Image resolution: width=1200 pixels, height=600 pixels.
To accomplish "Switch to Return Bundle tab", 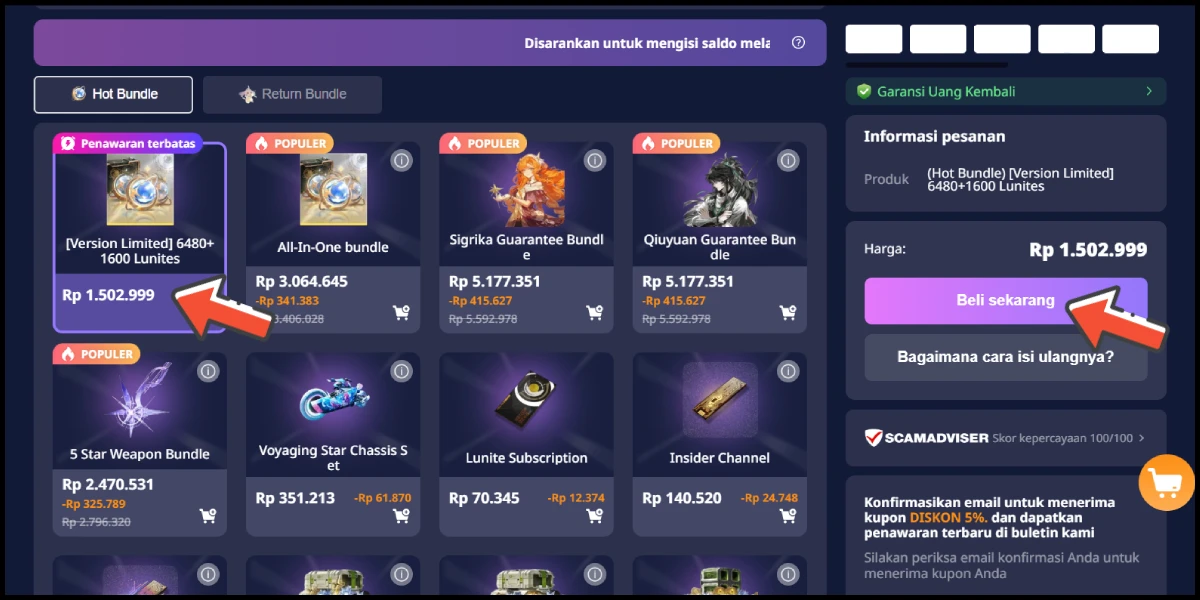I will pyautogui.click(x=292, y=94).
